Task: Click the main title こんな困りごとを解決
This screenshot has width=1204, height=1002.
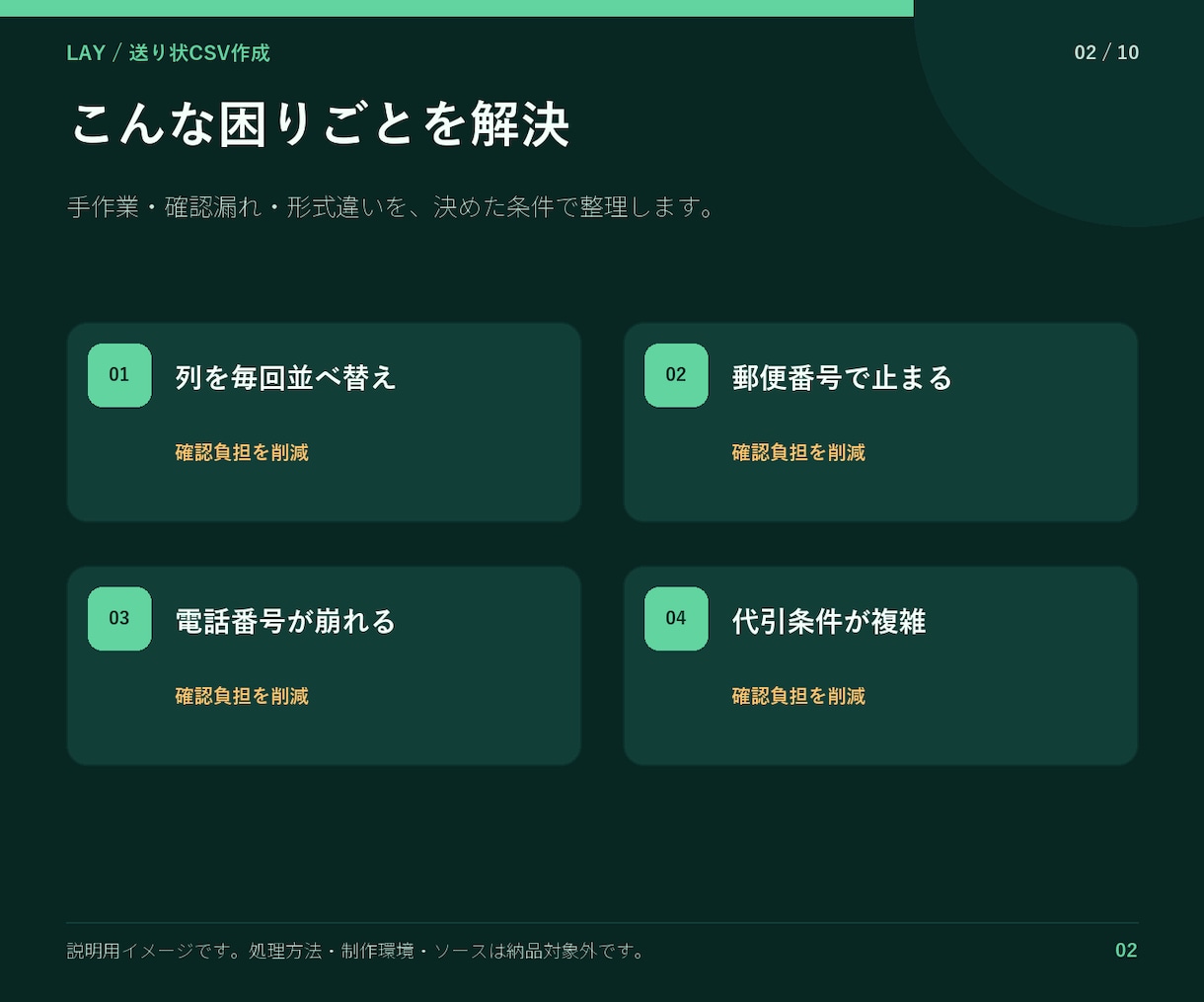Action: (319, 124)
